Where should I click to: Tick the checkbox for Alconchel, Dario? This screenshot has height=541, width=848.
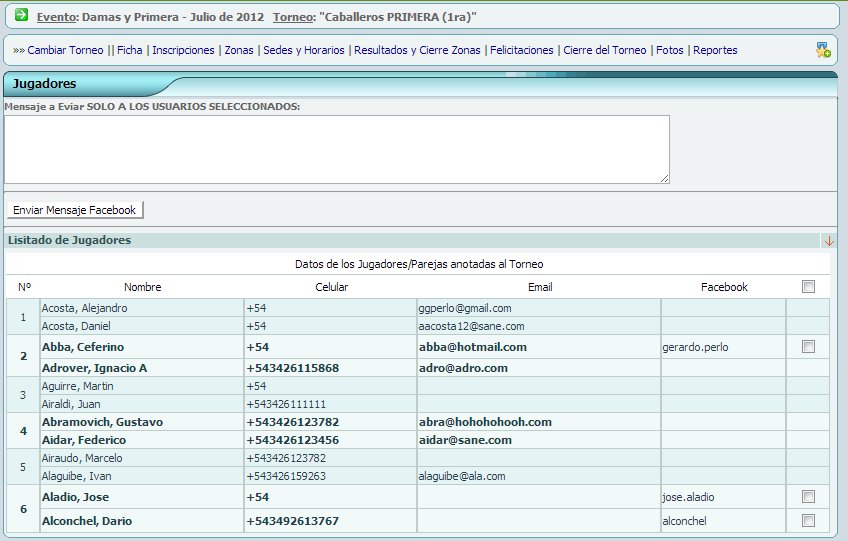[808, 521]
